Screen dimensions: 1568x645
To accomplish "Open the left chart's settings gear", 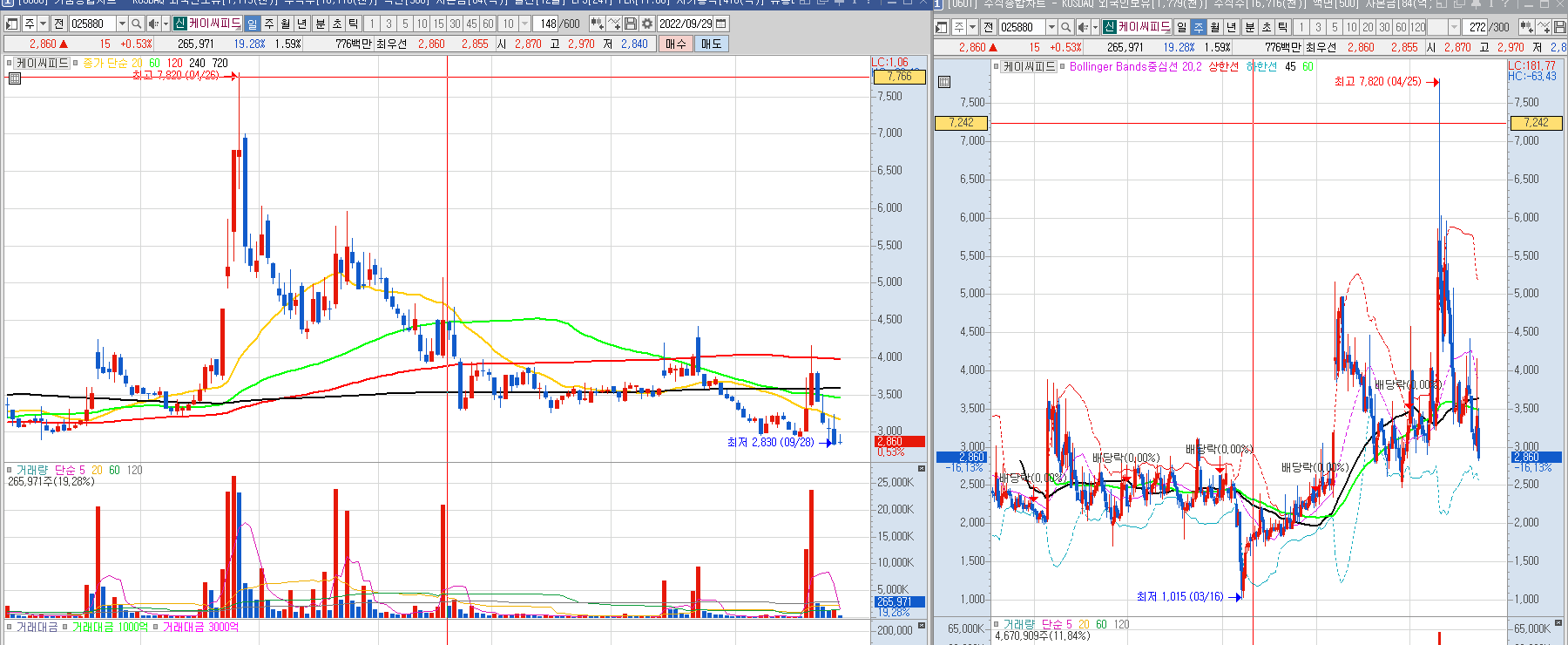I will click(647, 24).
